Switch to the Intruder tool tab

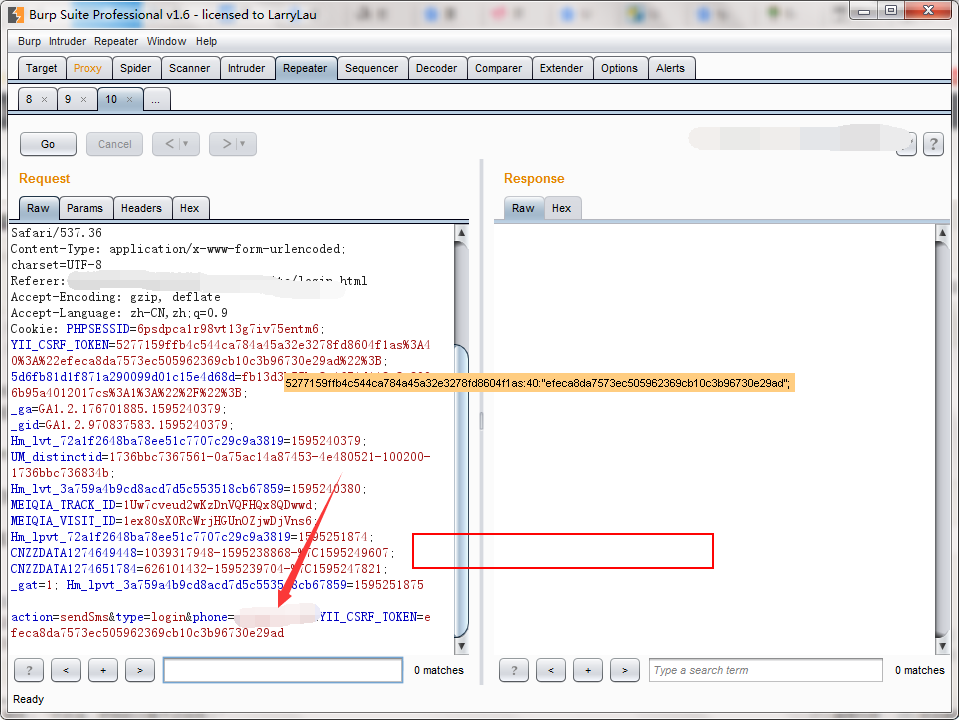[x=246, y=68]
